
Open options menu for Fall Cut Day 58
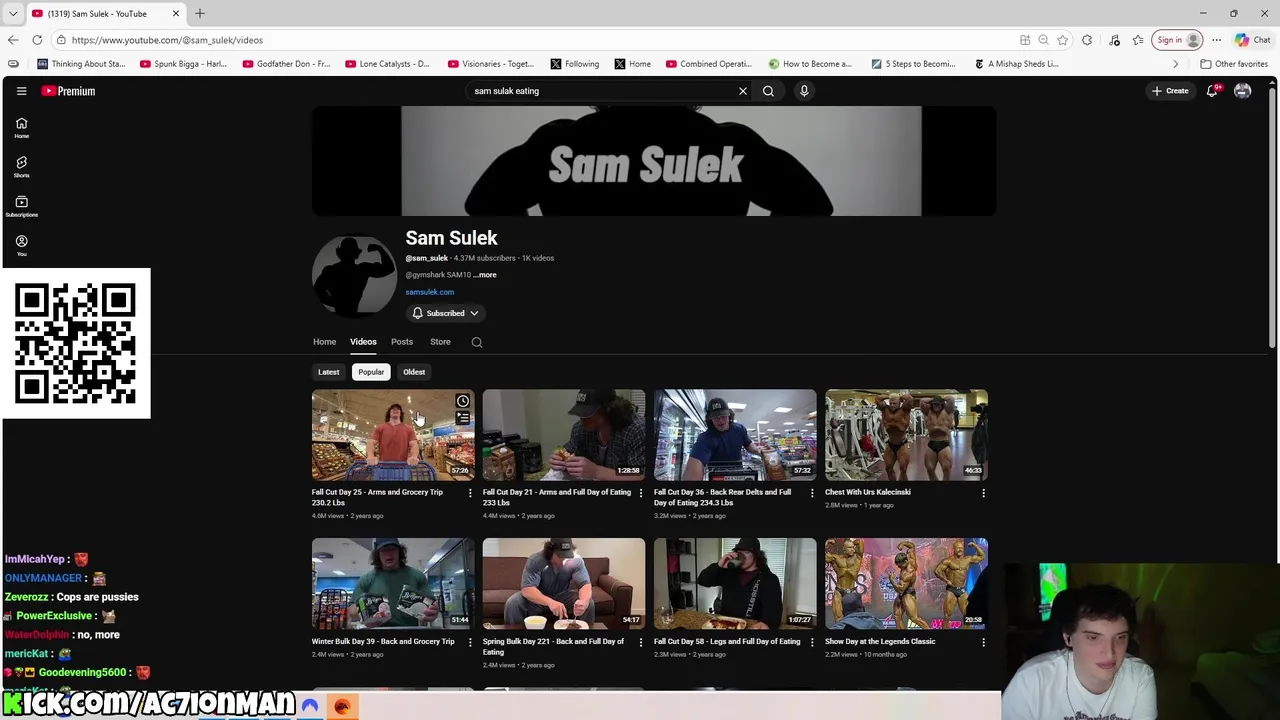click(812, 641)
